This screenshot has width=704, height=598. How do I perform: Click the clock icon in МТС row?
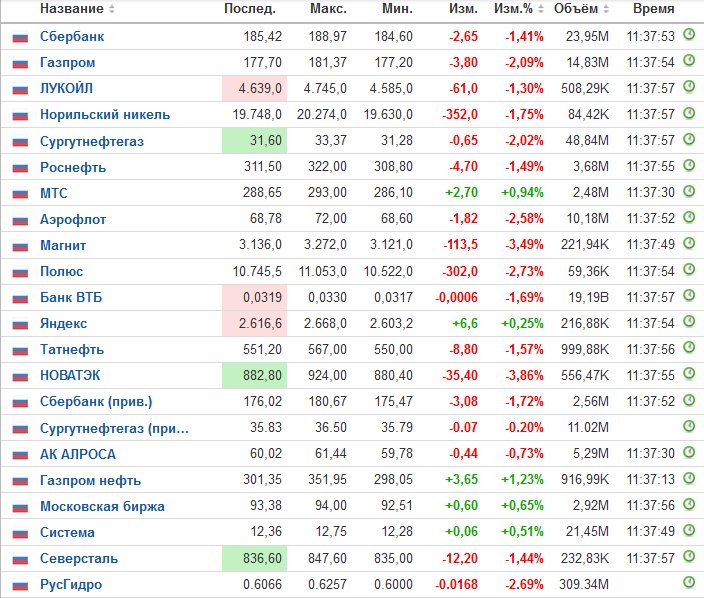[x=689, y=191]
